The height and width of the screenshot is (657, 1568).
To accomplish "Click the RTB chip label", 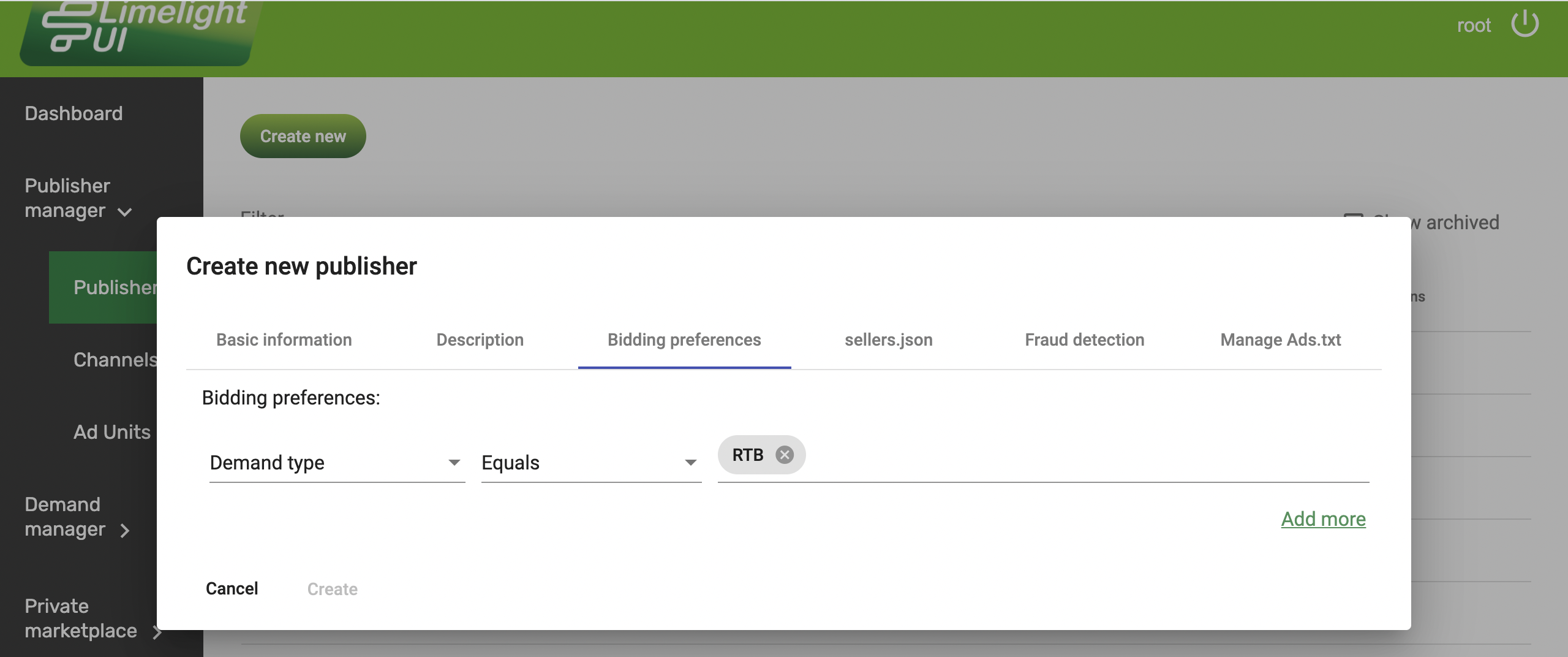I will pos(748,455).
